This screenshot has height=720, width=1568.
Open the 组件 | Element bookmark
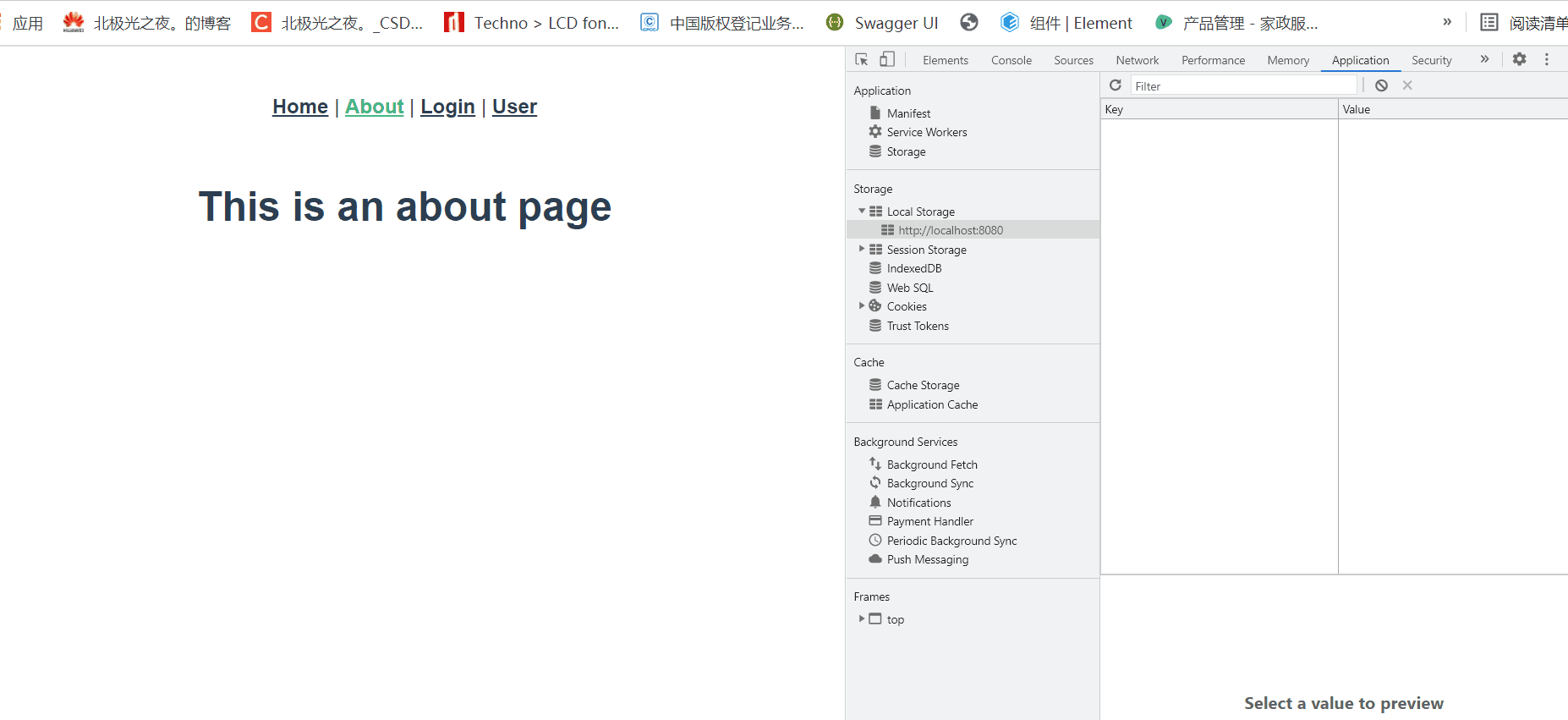pos(1066,23)
